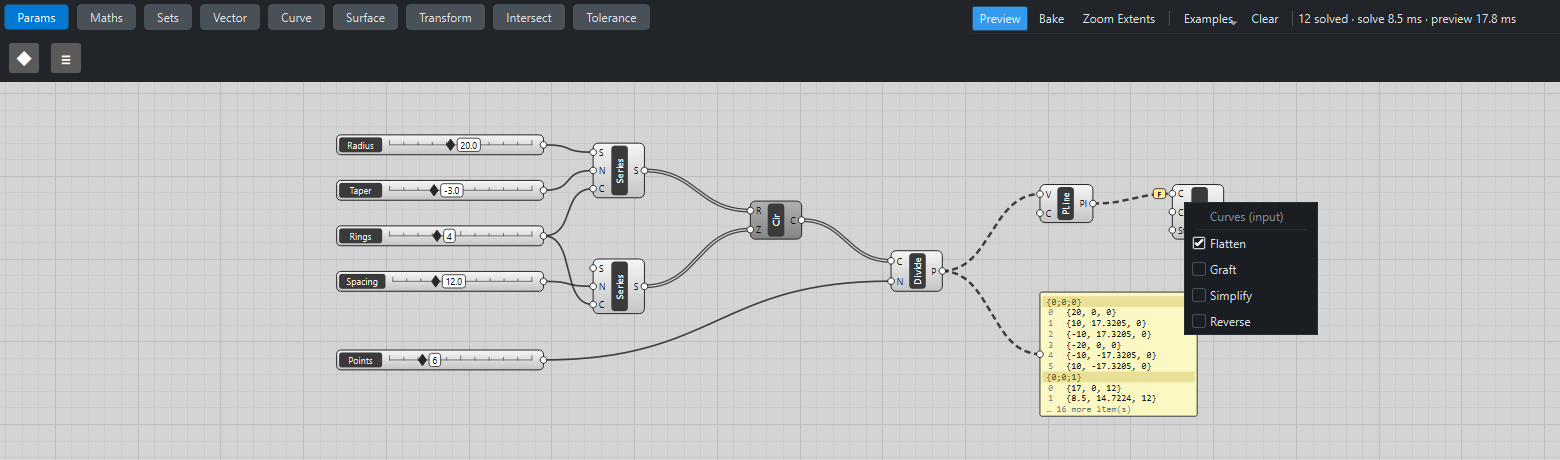The height and width of the screenshot is (460, 1560).
Task: Click the V input port of PLine
Action: (x=1040, y=194)
